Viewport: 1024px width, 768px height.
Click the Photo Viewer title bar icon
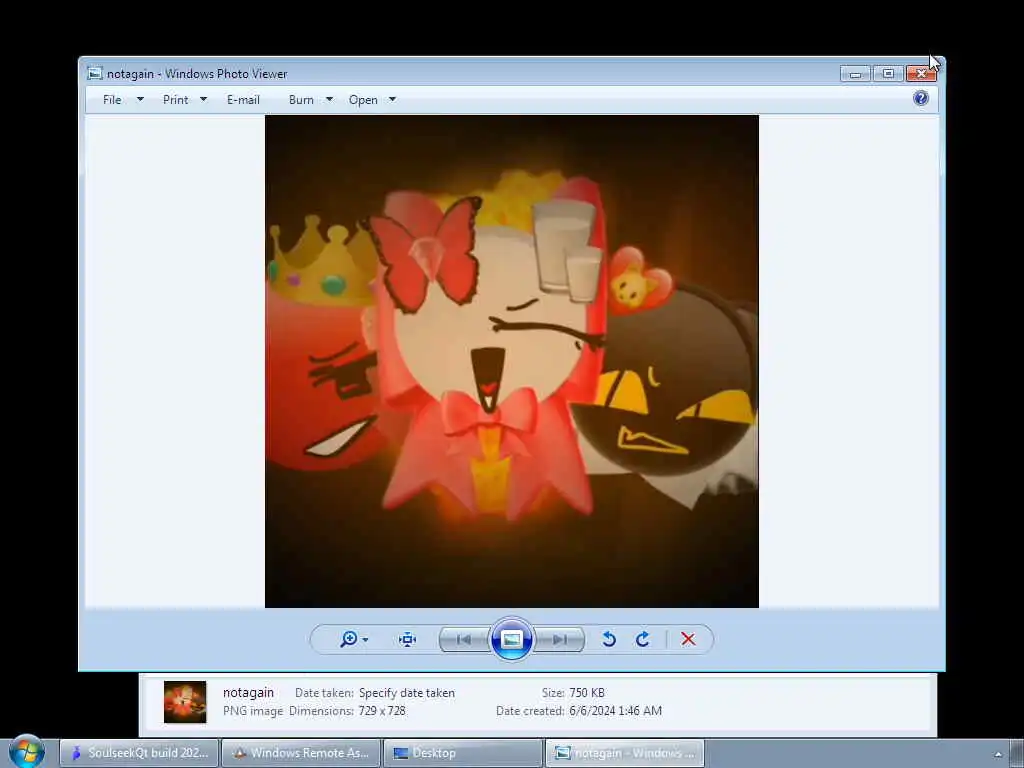[95, 73]
